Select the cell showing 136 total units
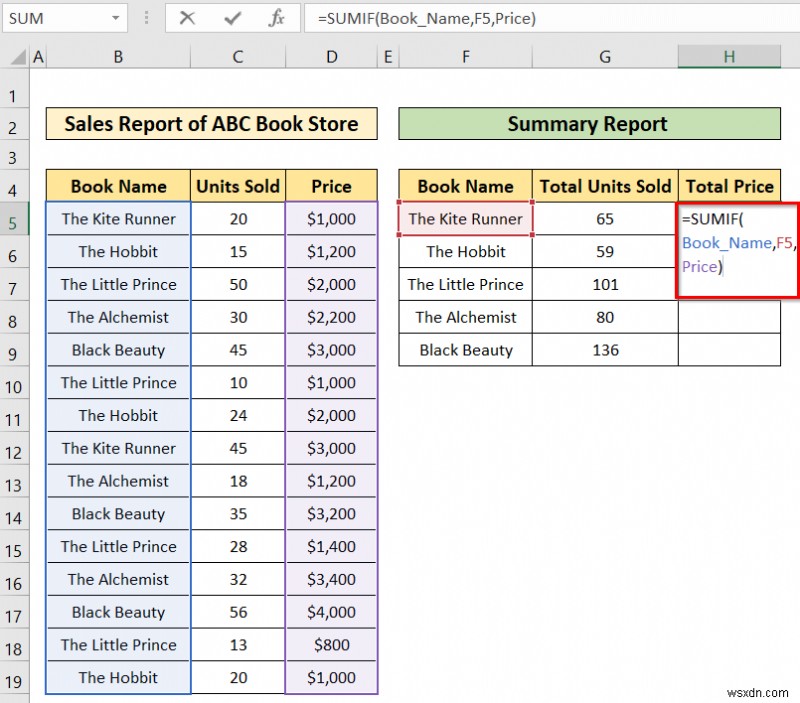This screenshot has height=703, width=800. [605, 350]
